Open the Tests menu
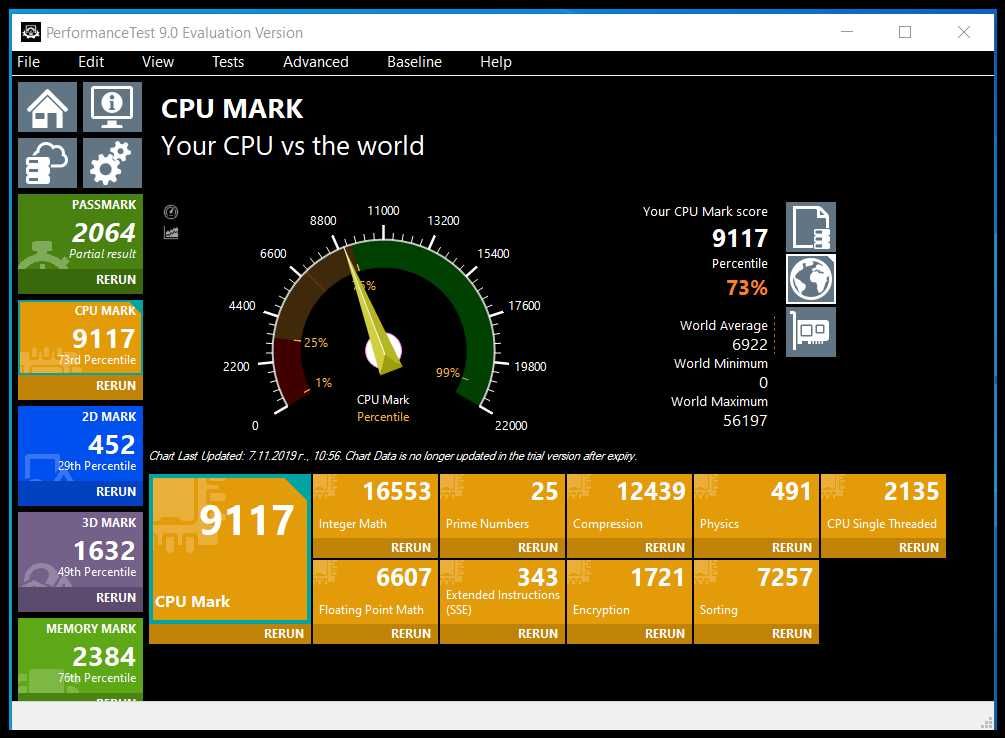Screen dimensions: 1005x738 (x=228, y=62)
